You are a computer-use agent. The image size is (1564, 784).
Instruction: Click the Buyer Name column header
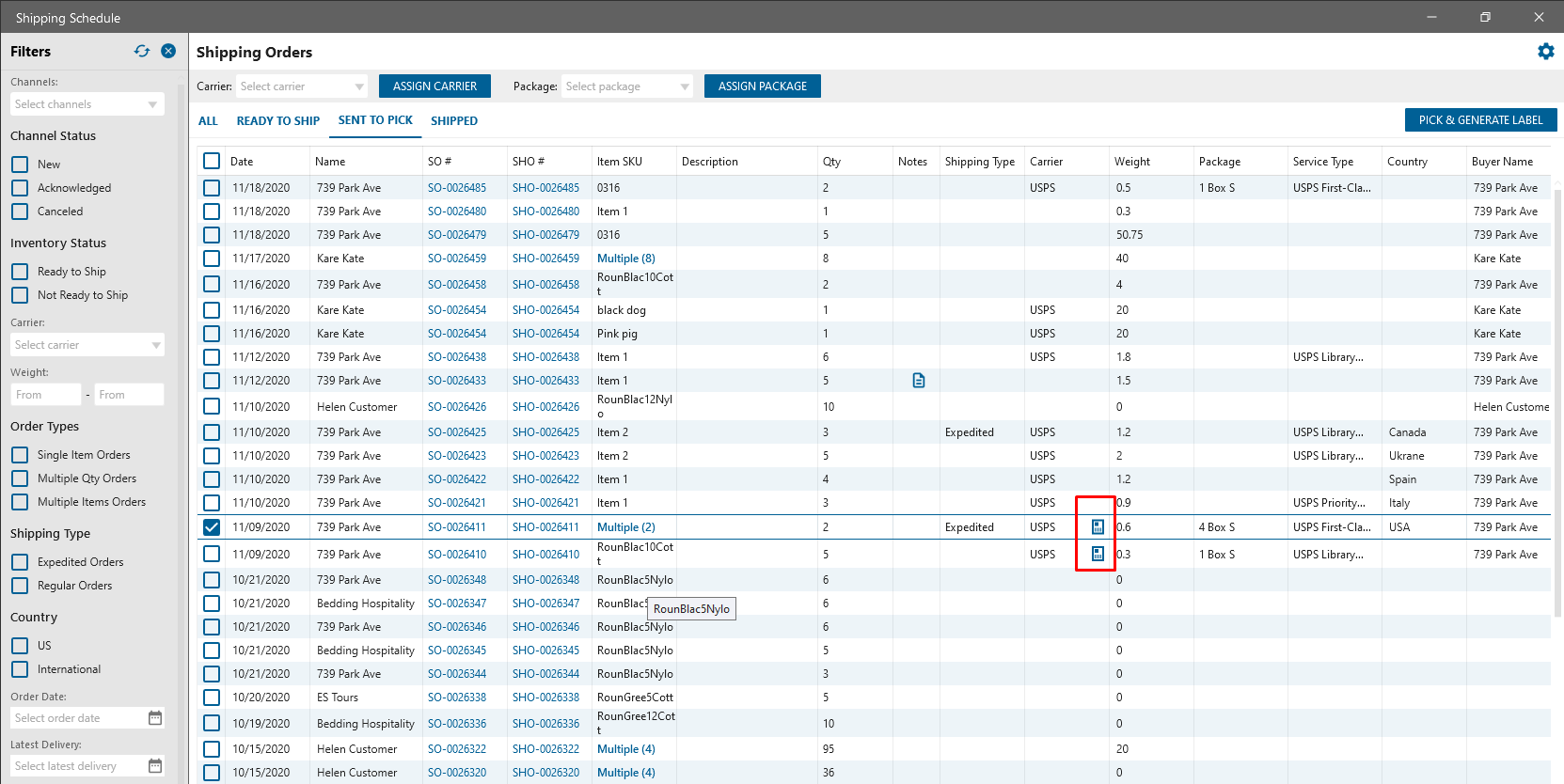[1502, 162]
